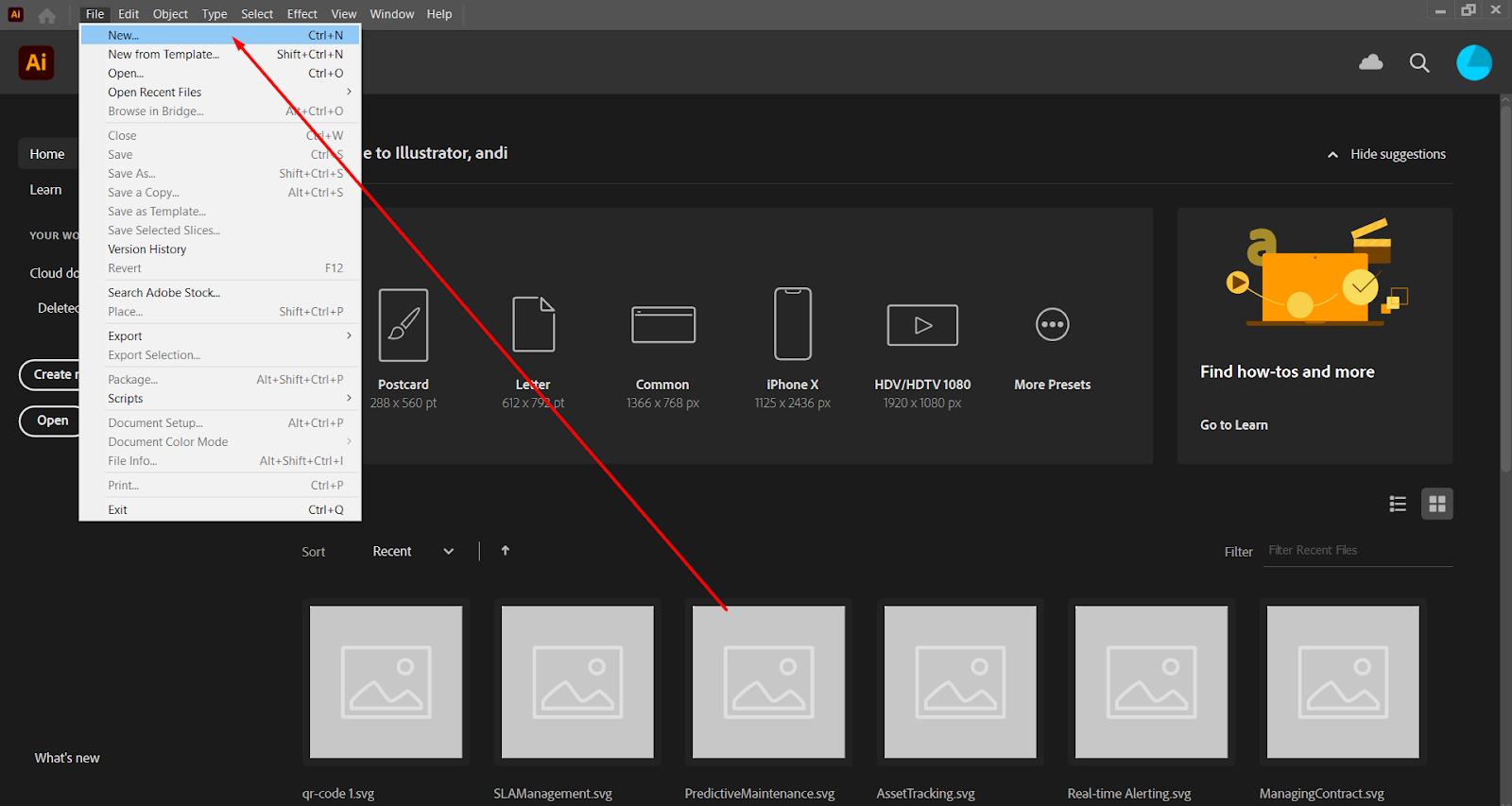The width and height of the screenshot is (1512, 806).
Task: Click the Go to Learn link
Action: click(x=1234, y=425)
